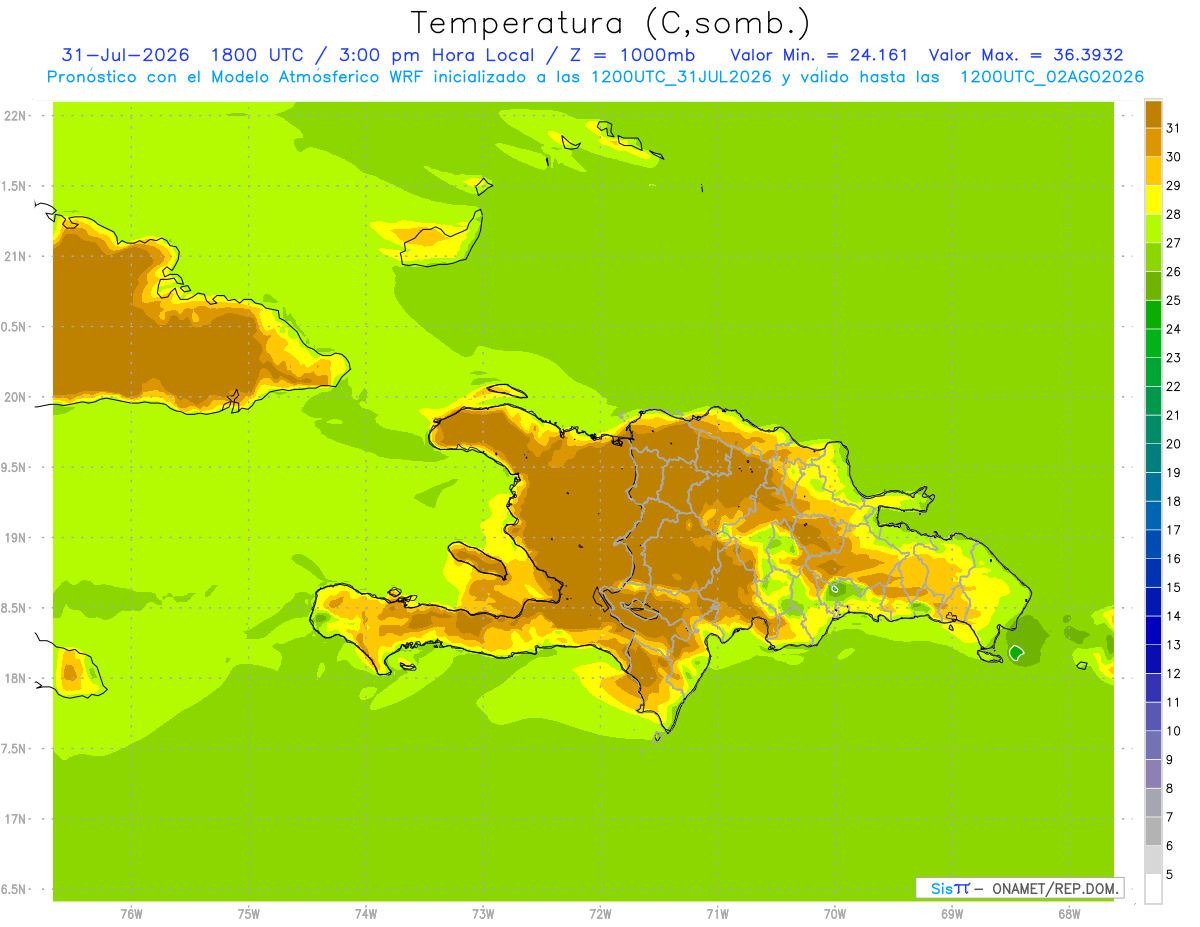1200x927 pixels.
Task: Click the '17N' latitude label
Action: point(14,820)
